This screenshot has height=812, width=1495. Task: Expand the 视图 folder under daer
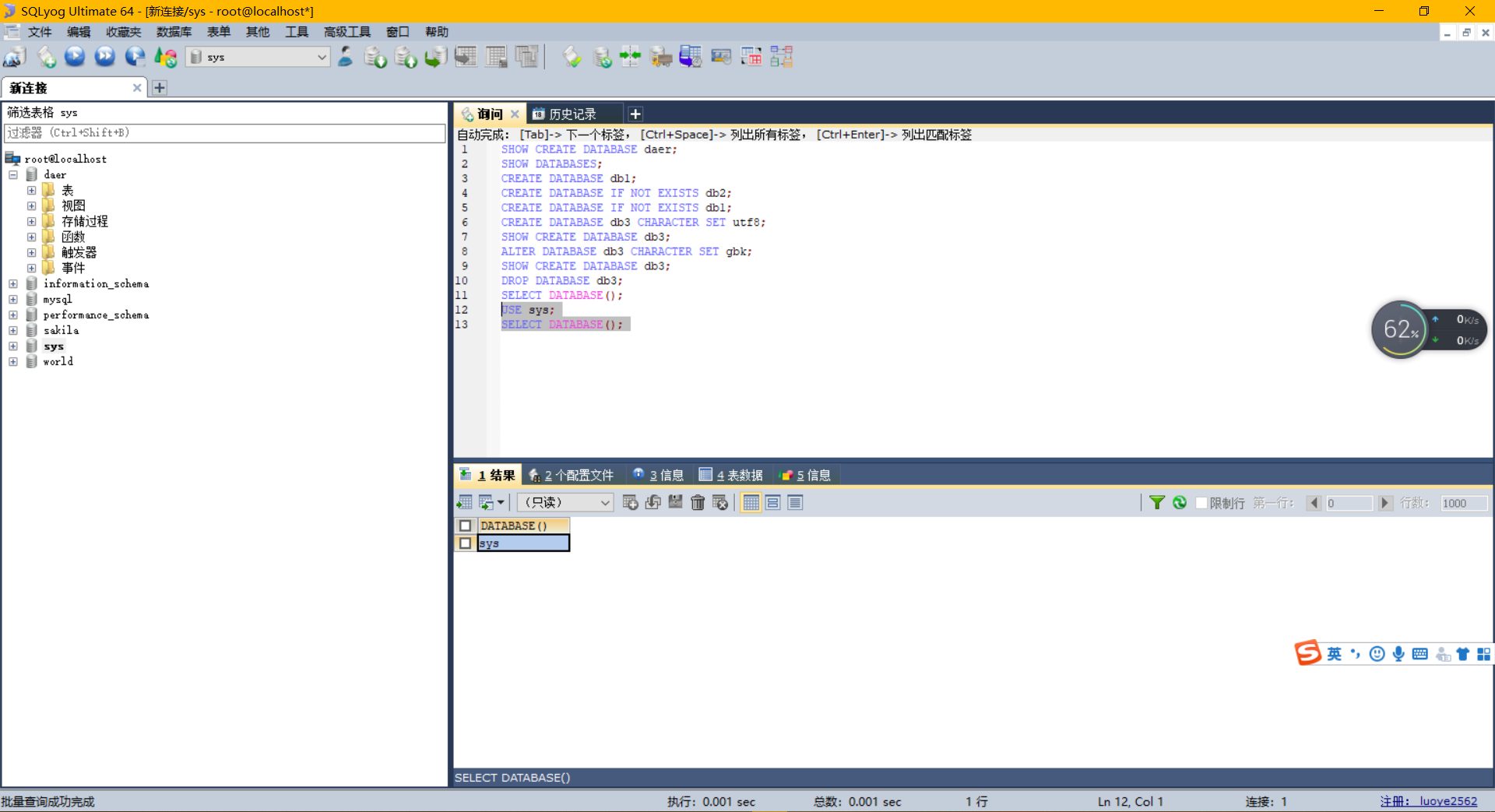tap(32, 206)
